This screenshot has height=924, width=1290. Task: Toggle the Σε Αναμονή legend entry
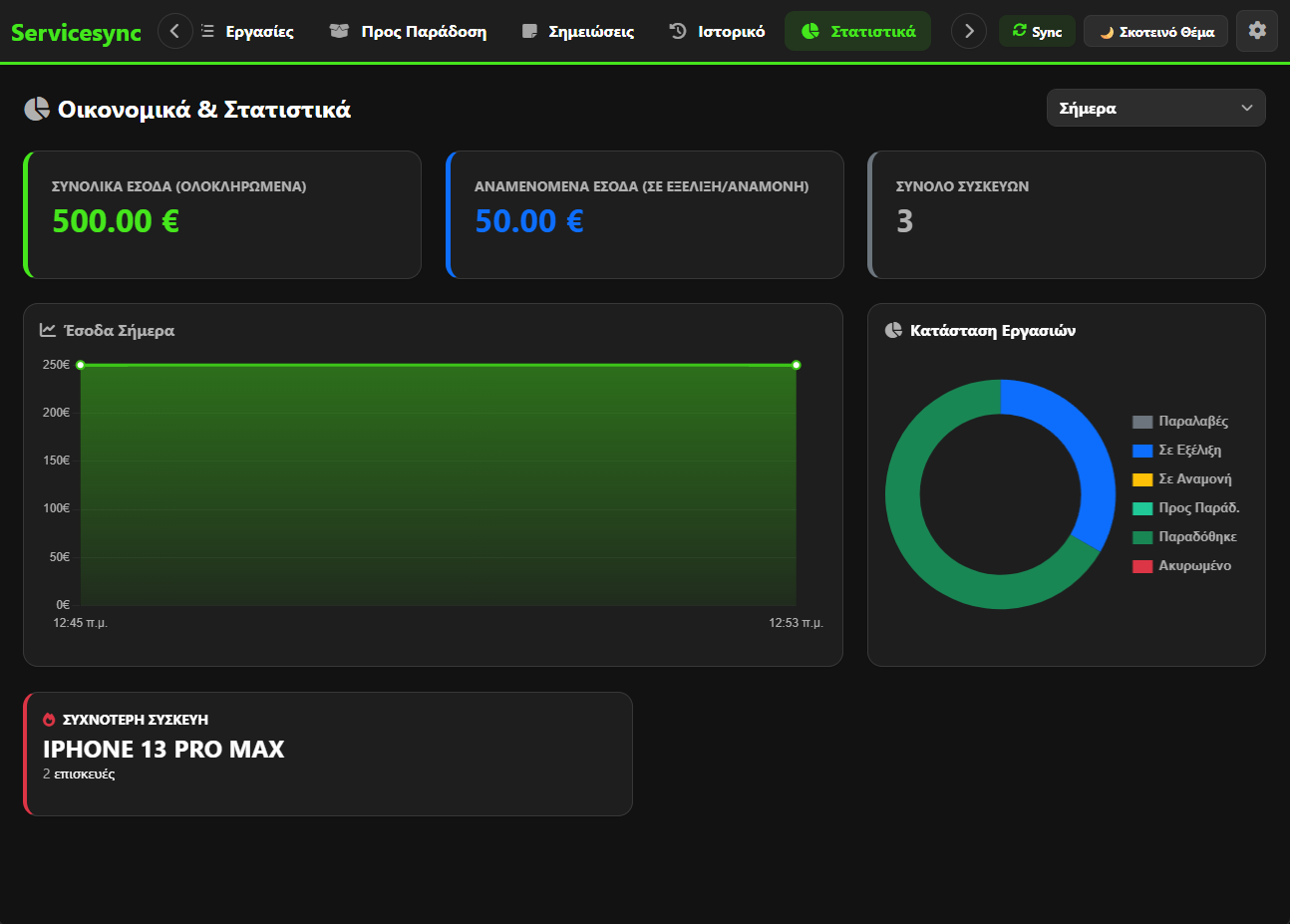(1182, 478)
